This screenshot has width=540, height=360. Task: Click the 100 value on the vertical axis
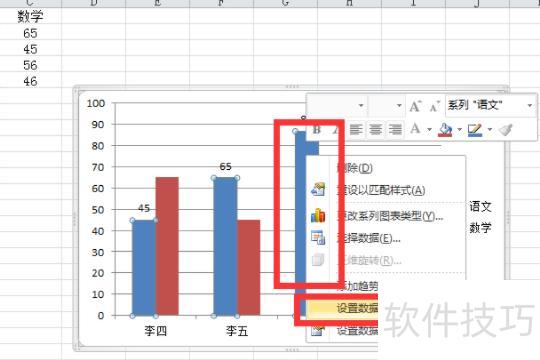click(x=96, y=103)
